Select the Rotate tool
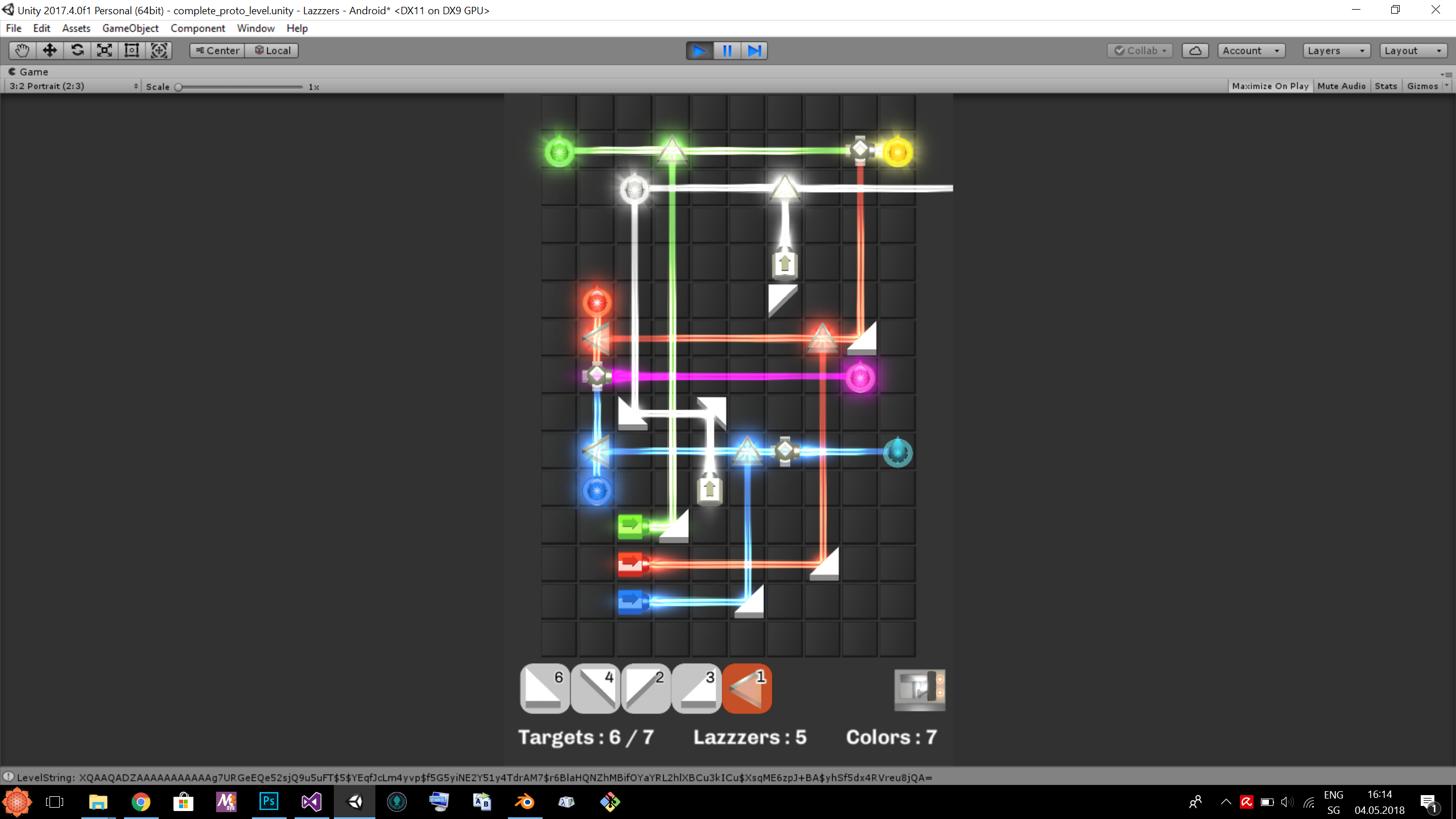Viewport: 1456px width, 819px height. [77, 51]
